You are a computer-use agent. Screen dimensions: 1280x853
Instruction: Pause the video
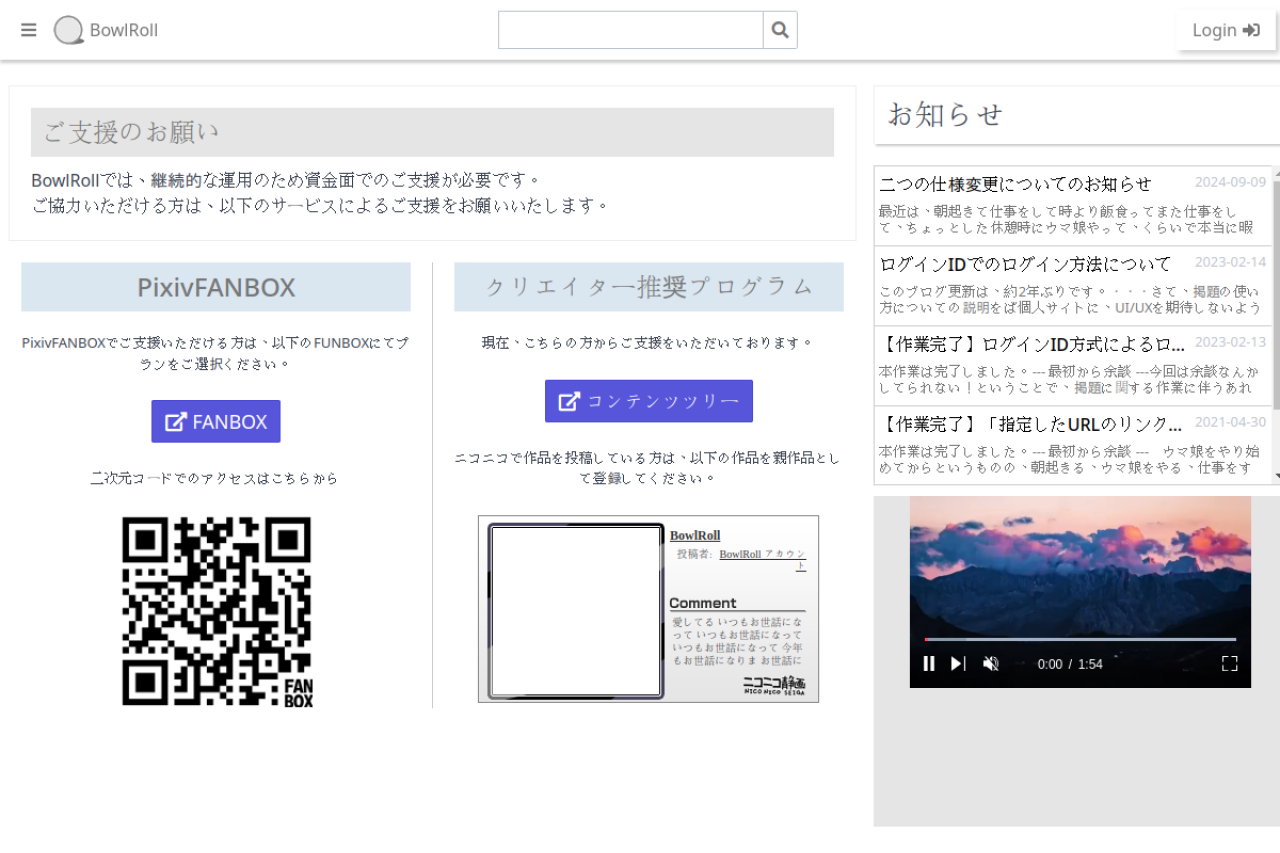[x=929, y=663]
